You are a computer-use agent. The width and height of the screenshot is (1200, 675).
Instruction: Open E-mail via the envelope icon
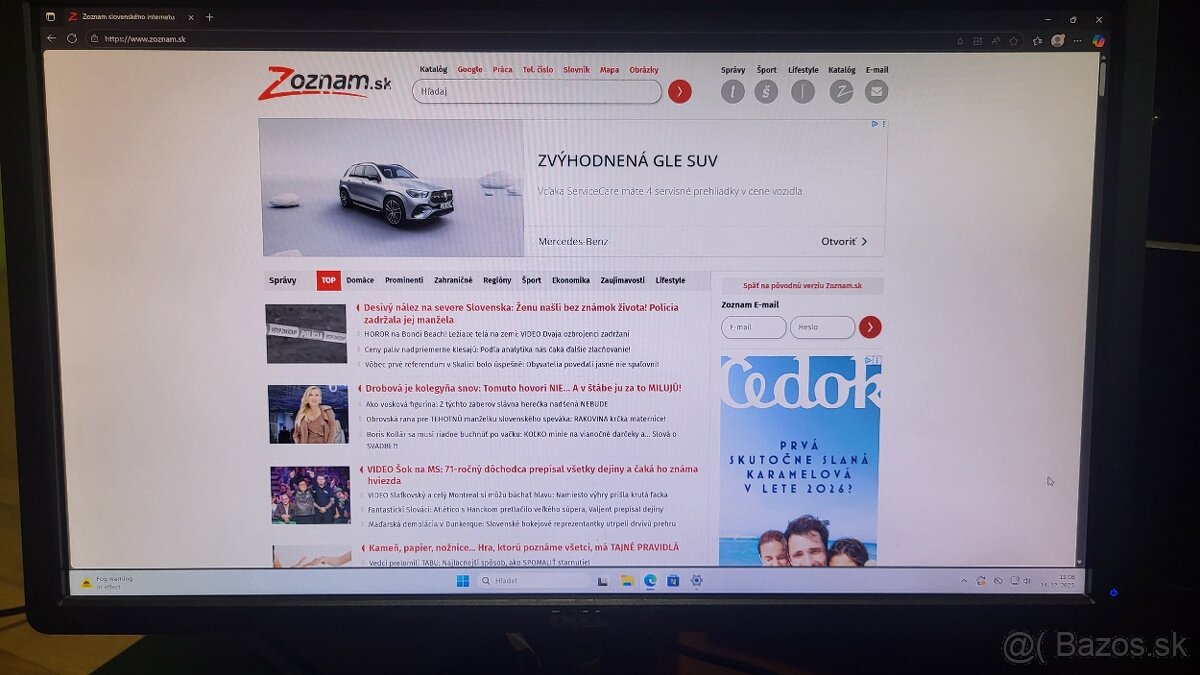tap(876, 91)
